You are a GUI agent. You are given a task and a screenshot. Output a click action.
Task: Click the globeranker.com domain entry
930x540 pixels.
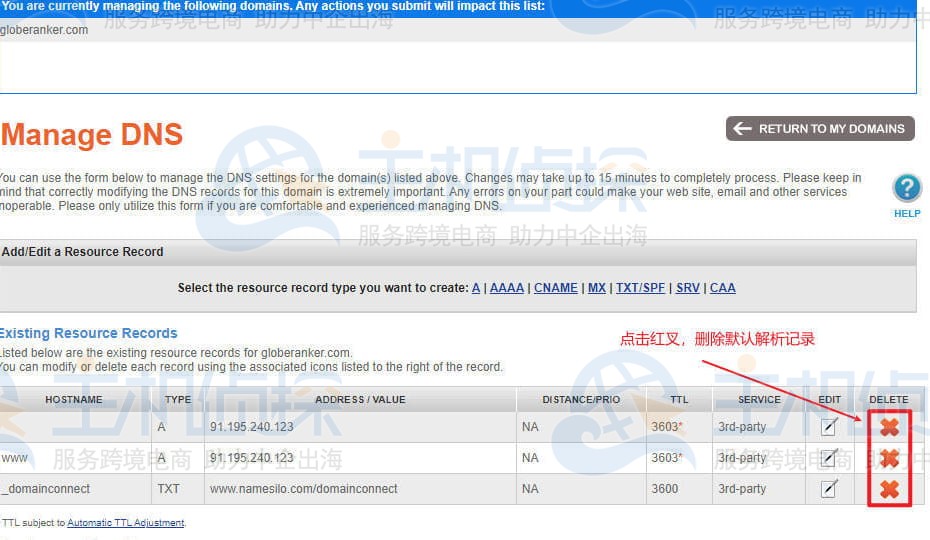point(44,30)
